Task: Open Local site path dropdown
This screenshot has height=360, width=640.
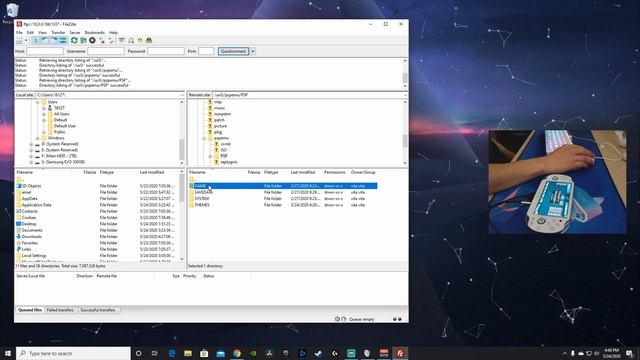Action: pyautogui.click(x=182, y=95)
